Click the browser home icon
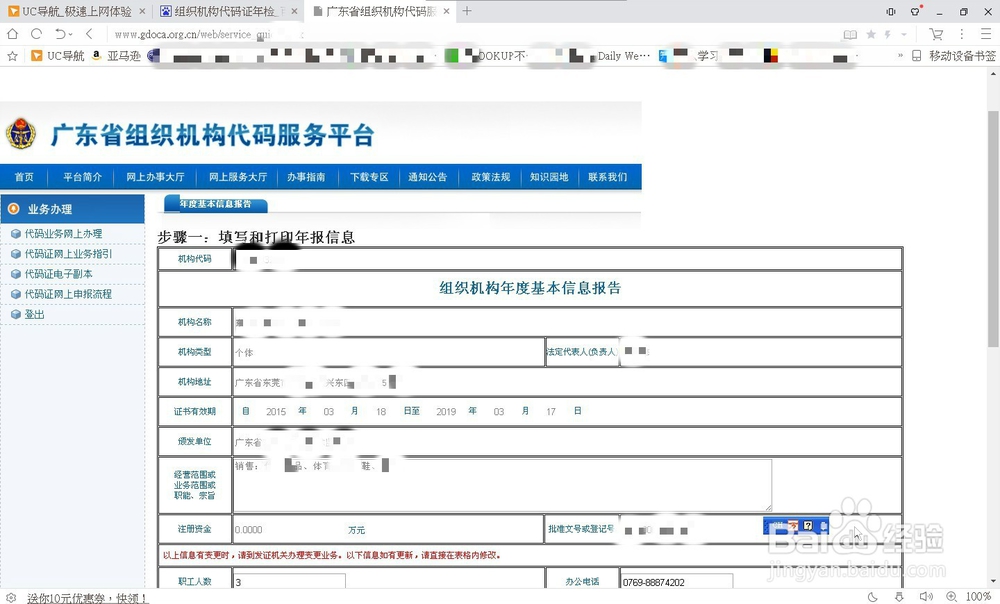The image size is (1000, 604). click(x=12, y=34)
